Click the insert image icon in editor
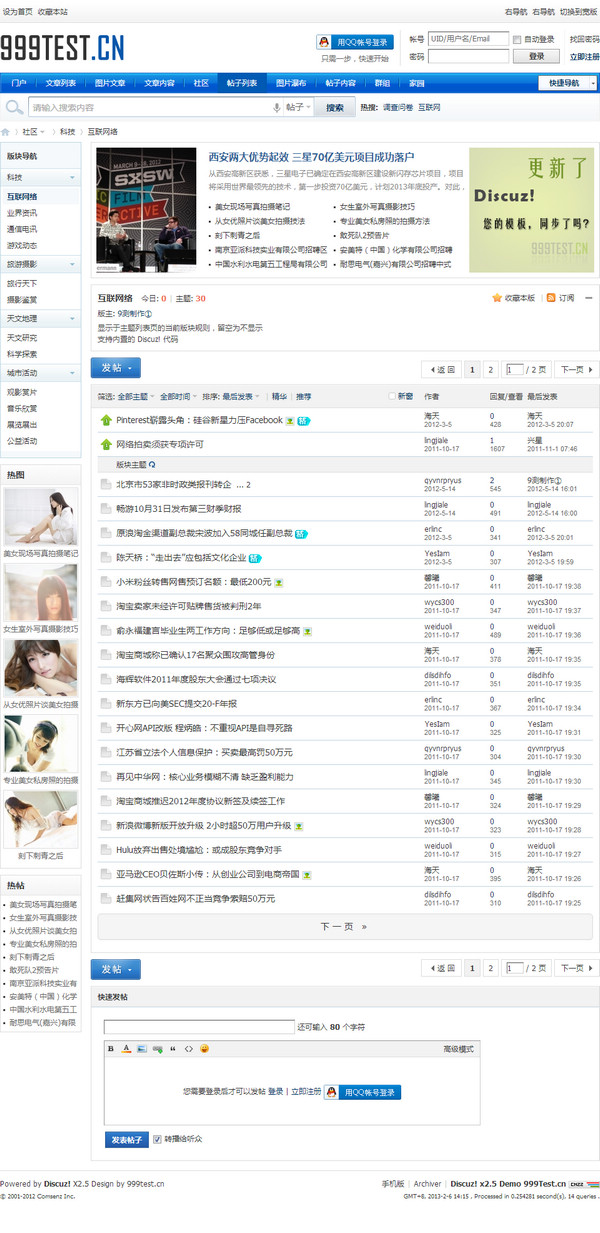600x1233 pixels. 141,1048
